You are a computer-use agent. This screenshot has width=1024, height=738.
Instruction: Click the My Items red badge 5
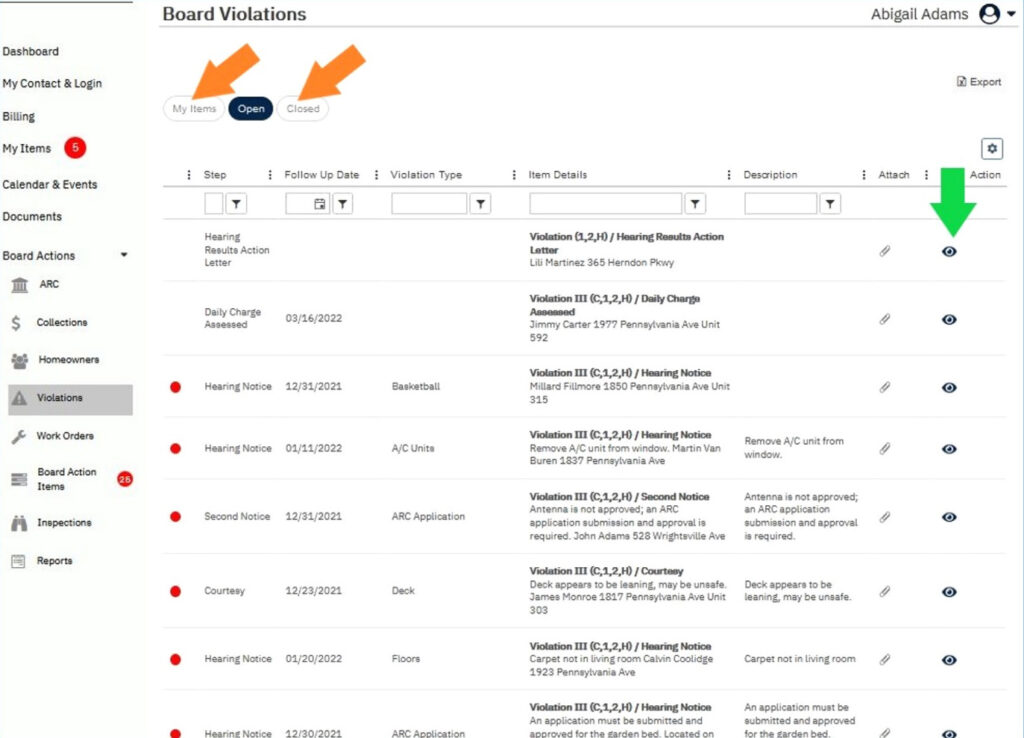click(x=75, y=148)
